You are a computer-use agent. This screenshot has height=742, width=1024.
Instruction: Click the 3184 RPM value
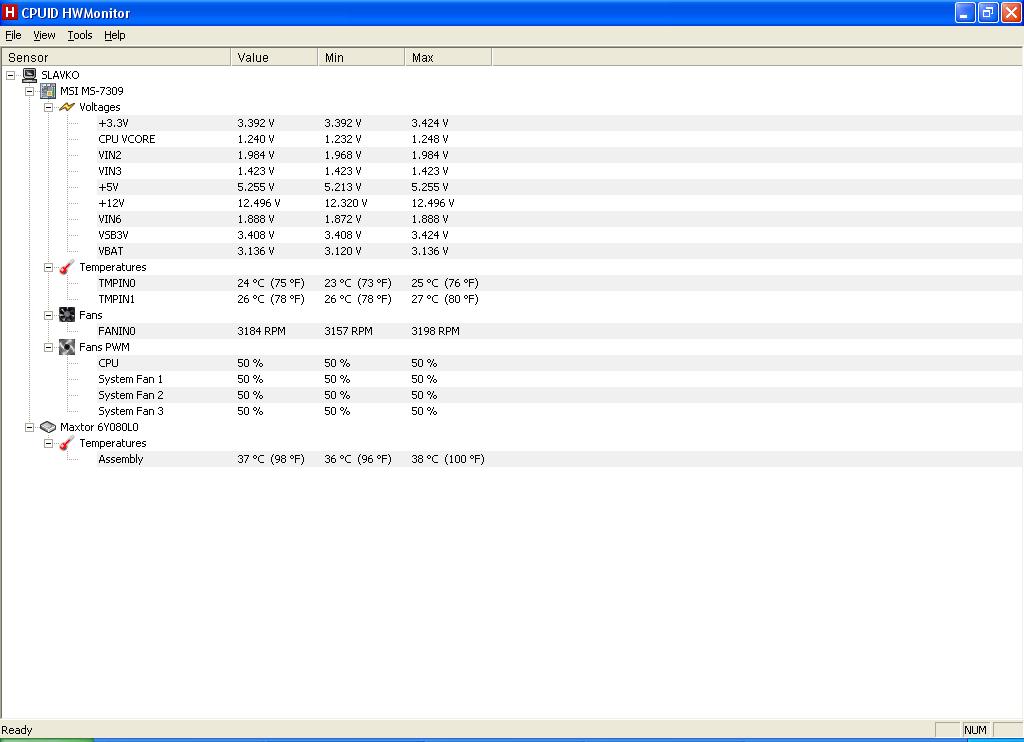(261, 331)
